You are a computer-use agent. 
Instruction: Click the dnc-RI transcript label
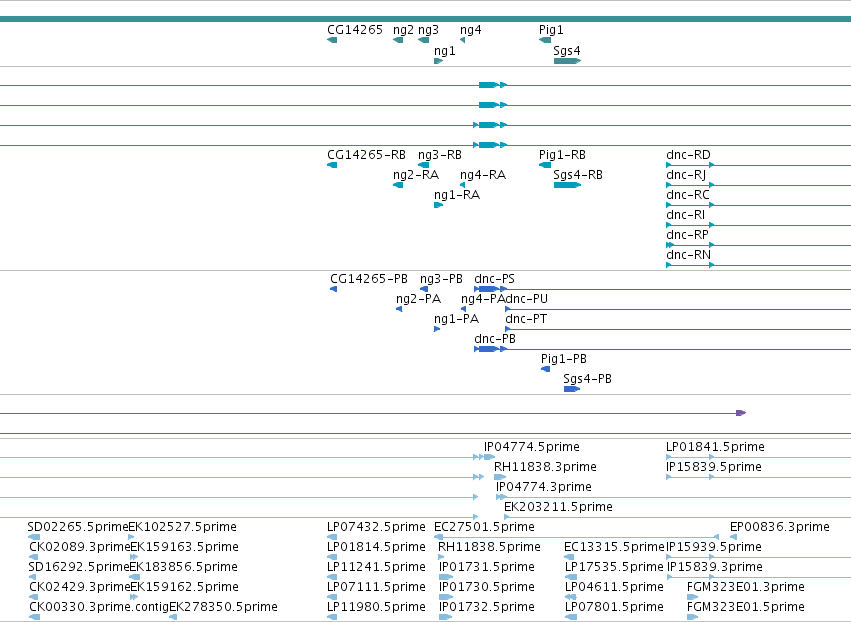(x=685, y=215)
